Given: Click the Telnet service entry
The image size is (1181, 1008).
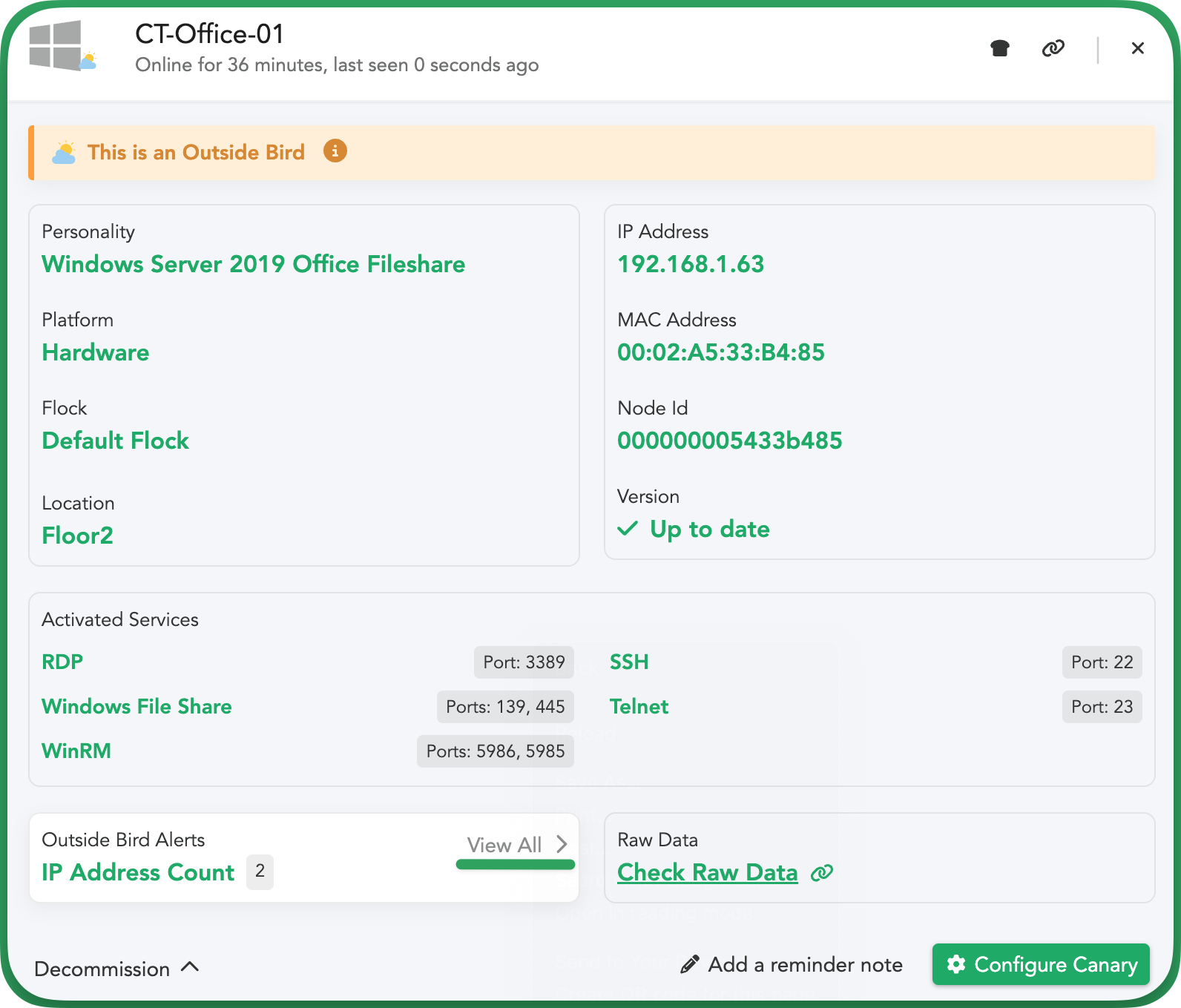Looking at the screenshot, I should pyautogui.click(x=639, y=706).
